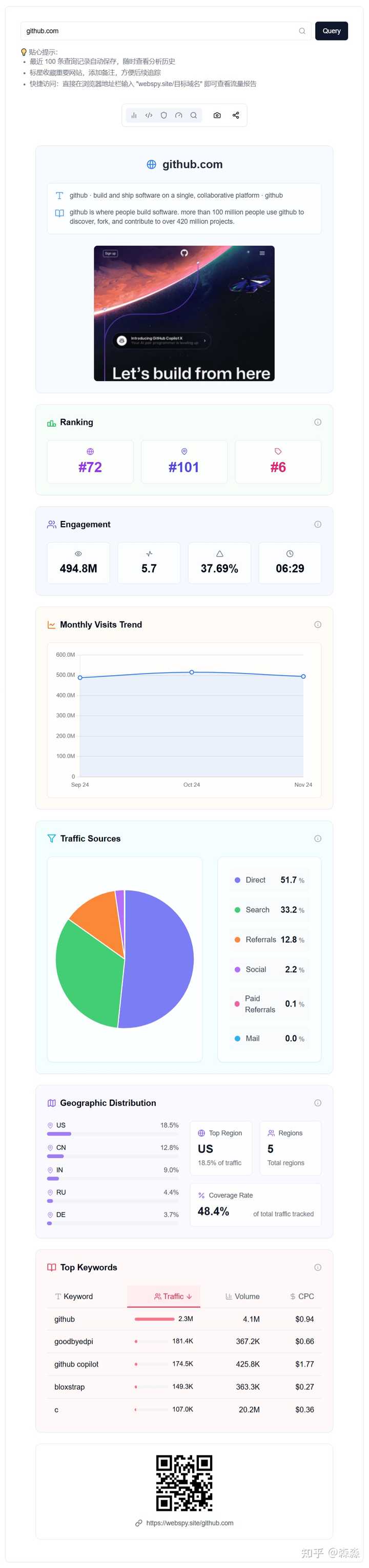Click the description book icon

(x=59, y=214)
